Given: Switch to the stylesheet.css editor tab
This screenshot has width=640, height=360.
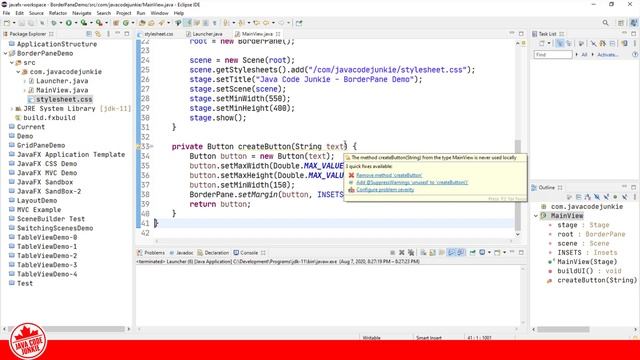Looking at the screenshot, I should (x=158, y=34).
